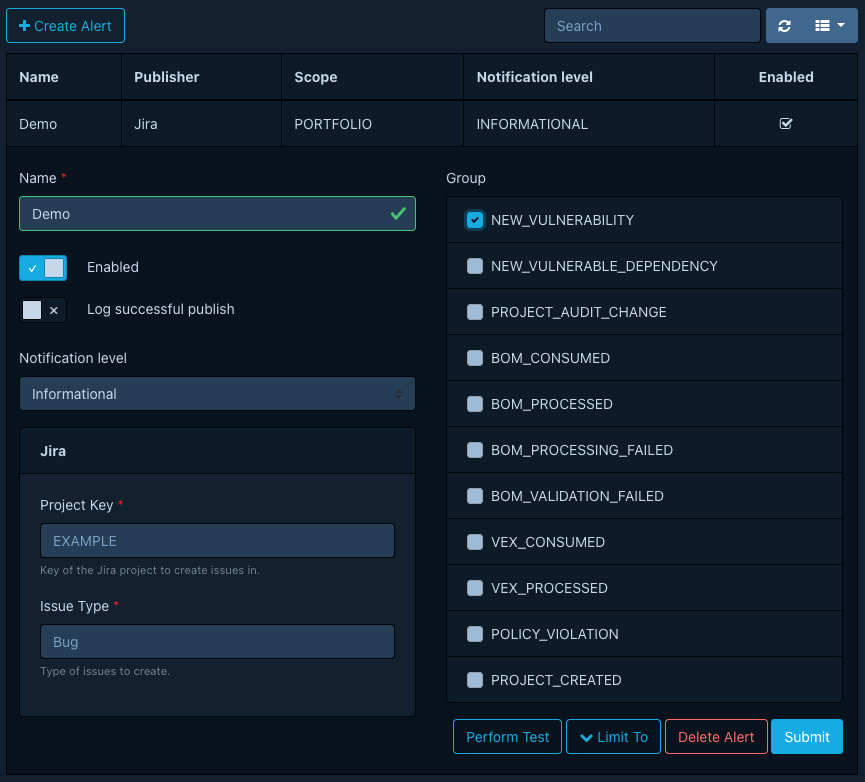
Task: Expand the Limit To dropdown
Action: [613, 736]
